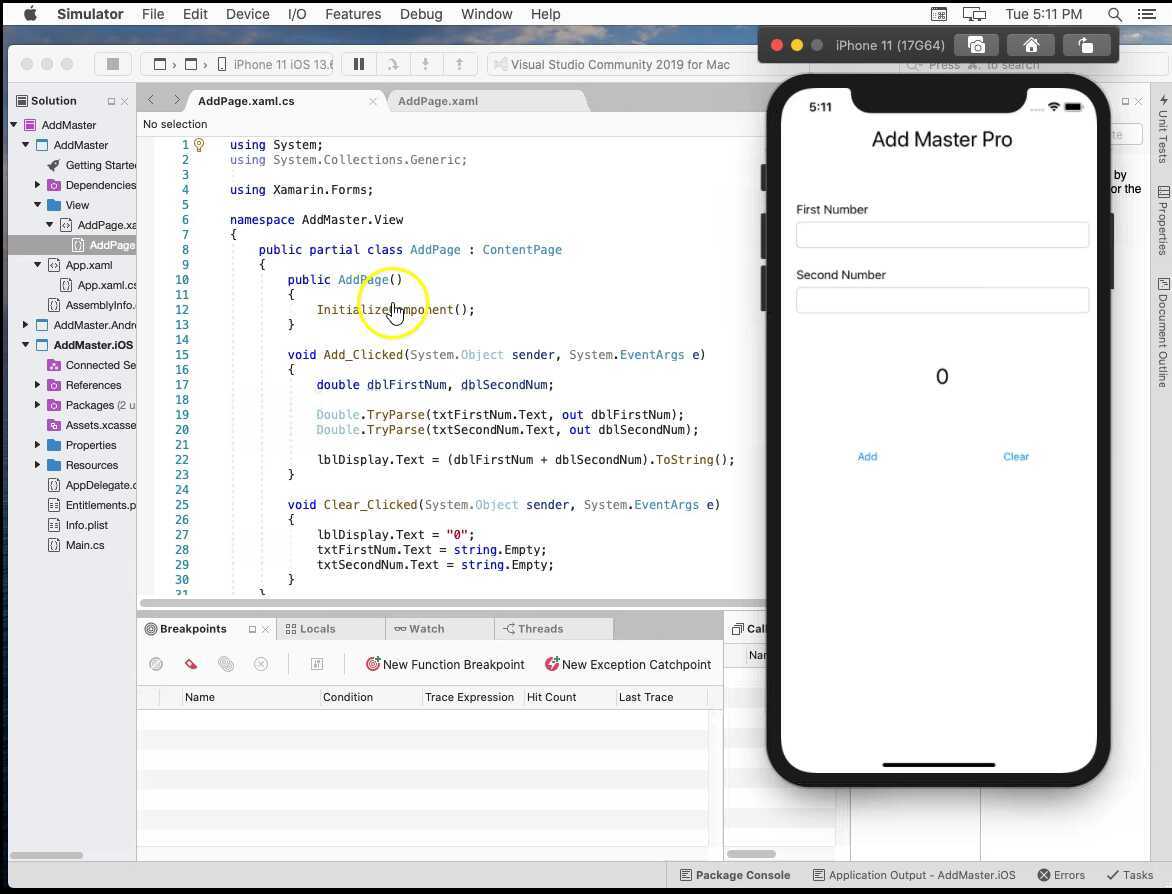Click New Function Breakpoint

tap(446, 664)
